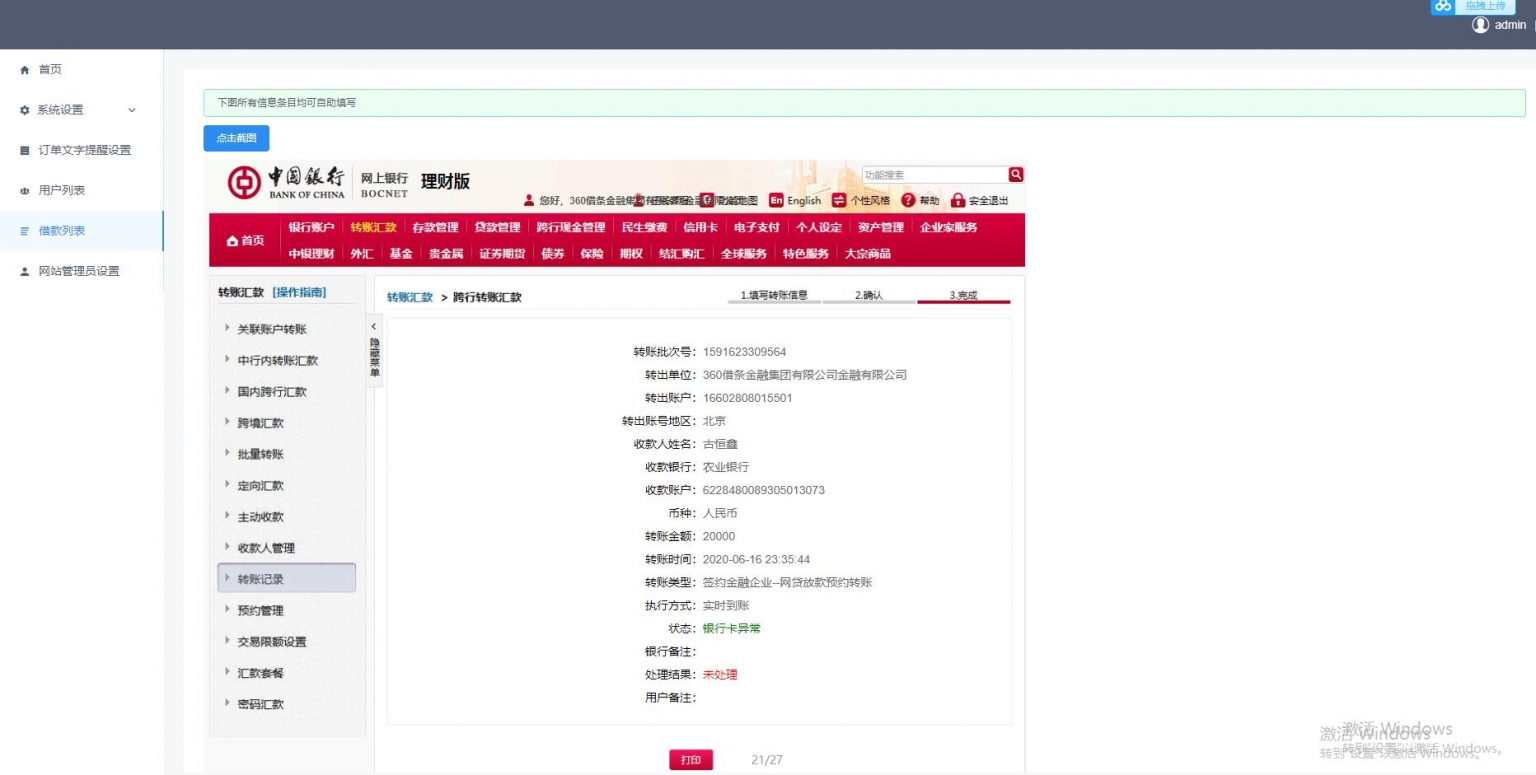This screenshot has height=775, width=1536.
Task: Click the red 打印 button
Action: (691, 760)
